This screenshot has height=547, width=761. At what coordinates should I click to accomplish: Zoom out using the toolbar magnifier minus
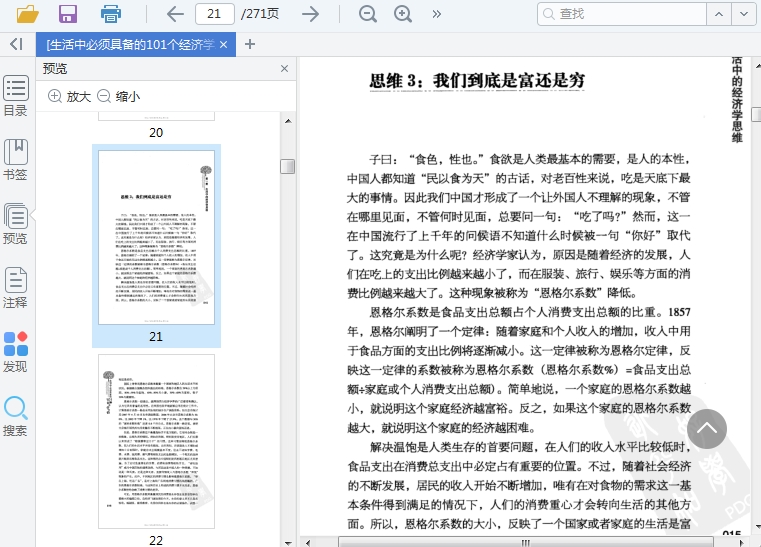(368, 14)
